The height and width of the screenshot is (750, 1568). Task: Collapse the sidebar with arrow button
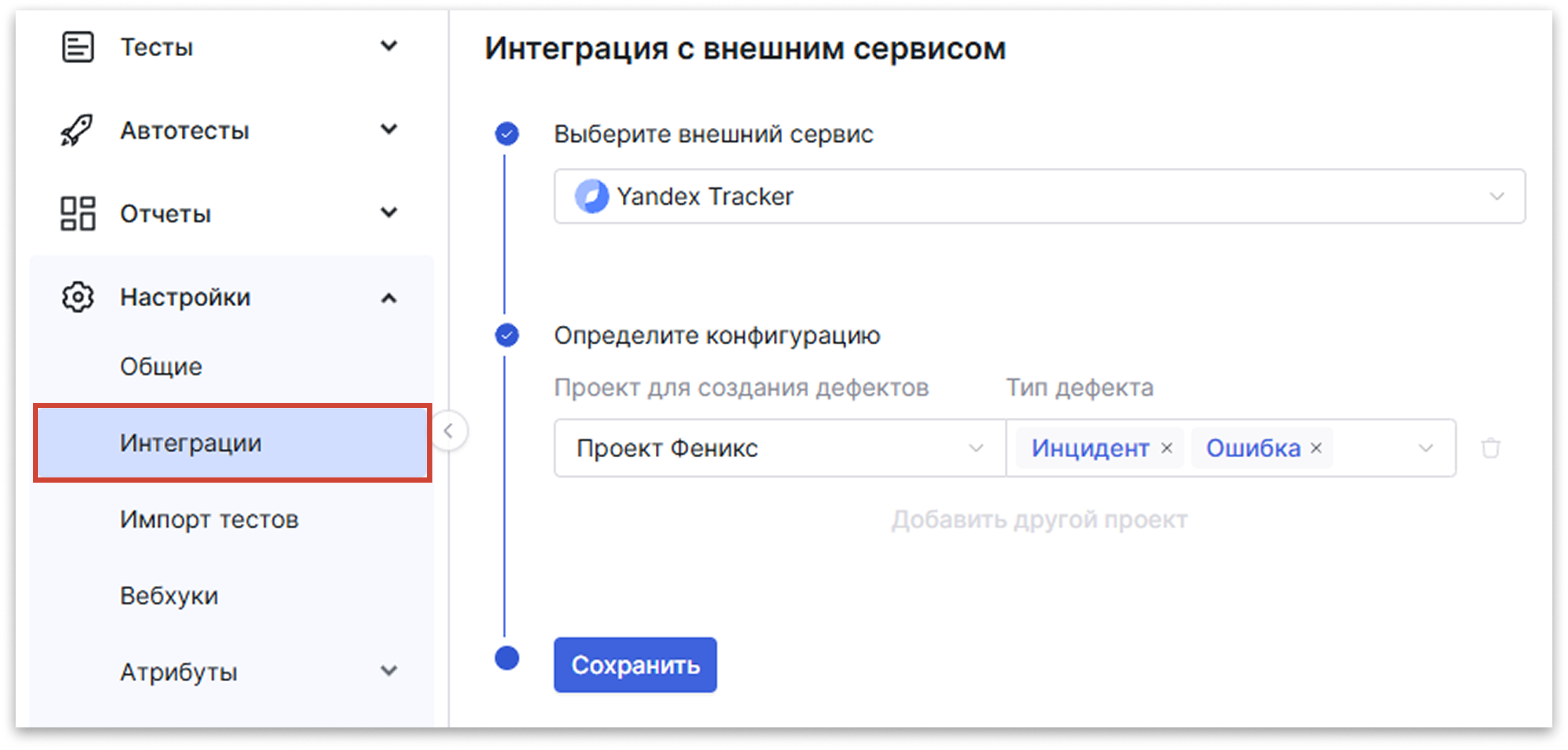449,431
